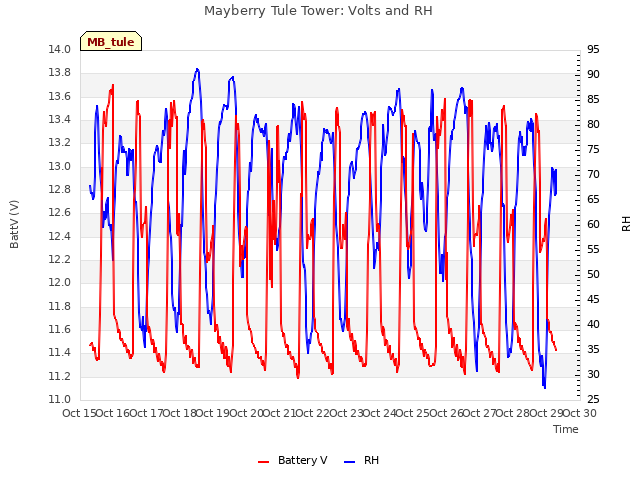
Task: Click the 11.2 left axis tick
Action: [60, 376]
